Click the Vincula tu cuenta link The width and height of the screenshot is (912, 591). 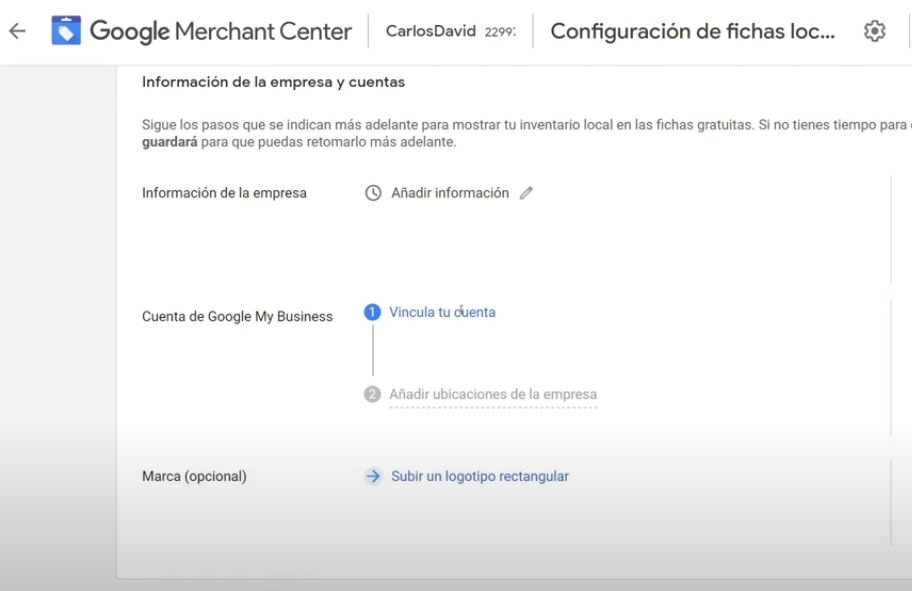pyautogui.click(x=442, y=312)
